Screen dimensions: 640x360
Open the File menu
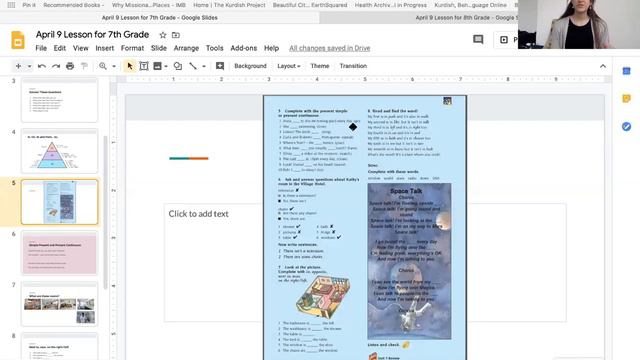coord(41,48)
